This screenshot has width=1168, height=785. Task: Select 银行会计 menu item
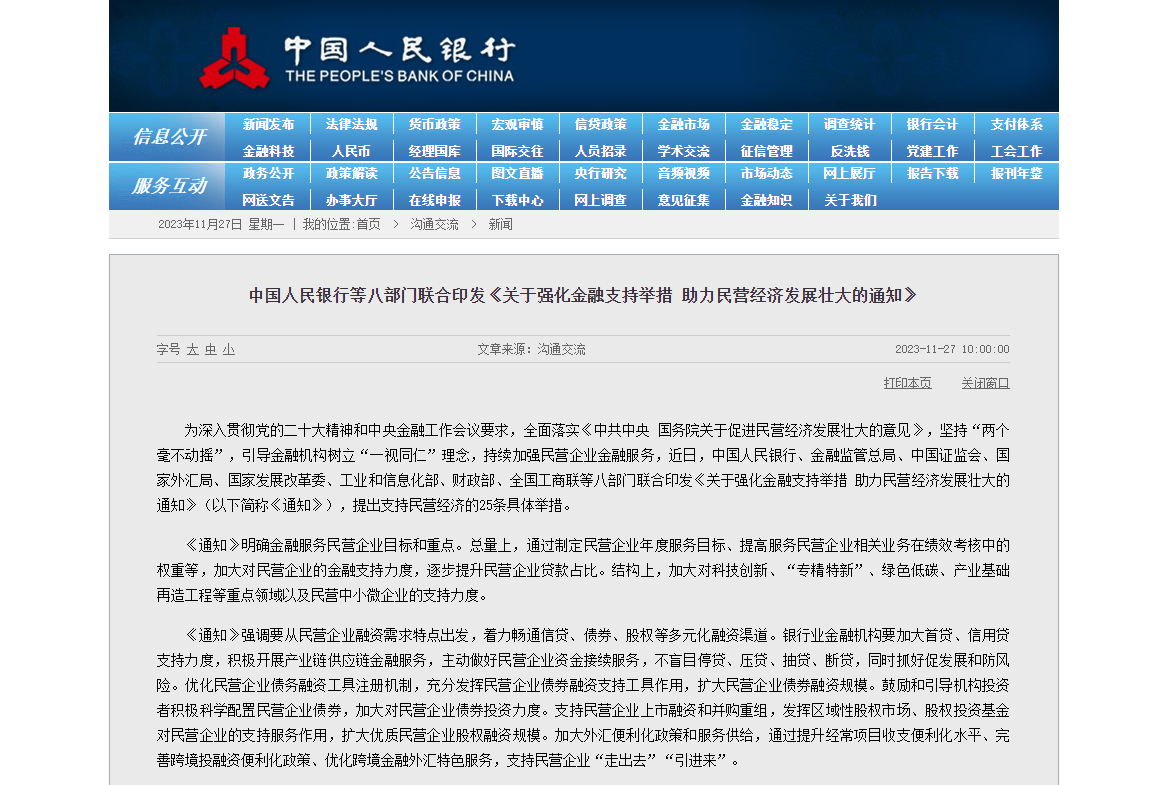coord(932,124)
